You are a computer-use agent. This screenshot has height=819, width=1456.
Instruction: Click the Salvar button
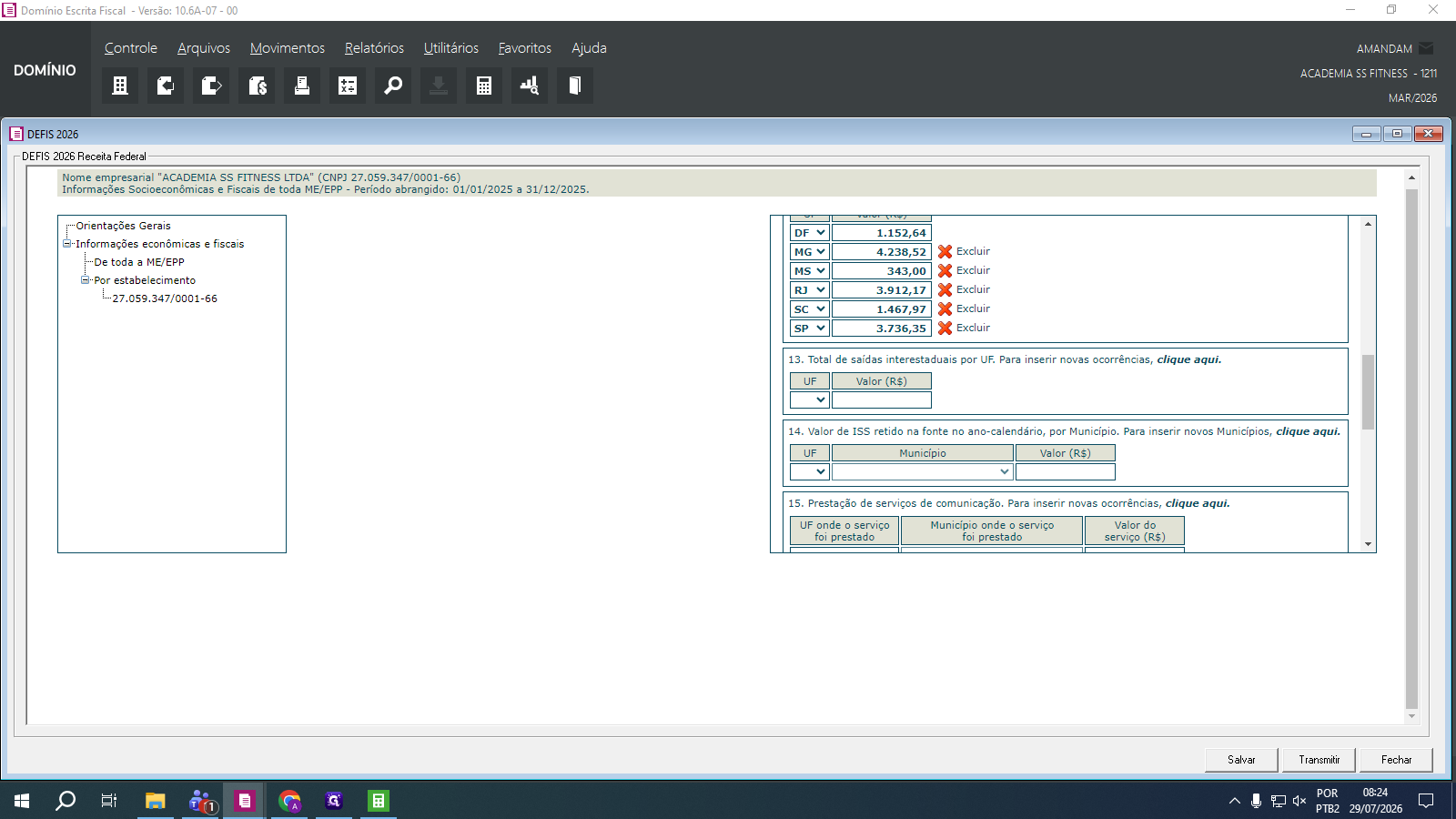(1241, 760)
